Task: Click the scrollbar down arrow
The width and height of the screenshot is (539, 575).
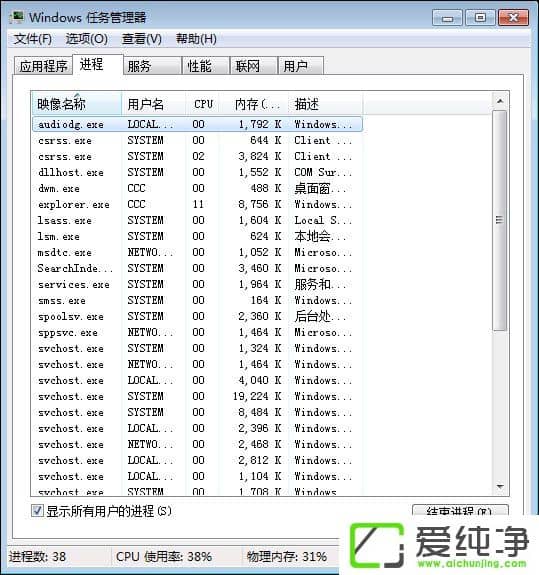Action: click(500, 487)
